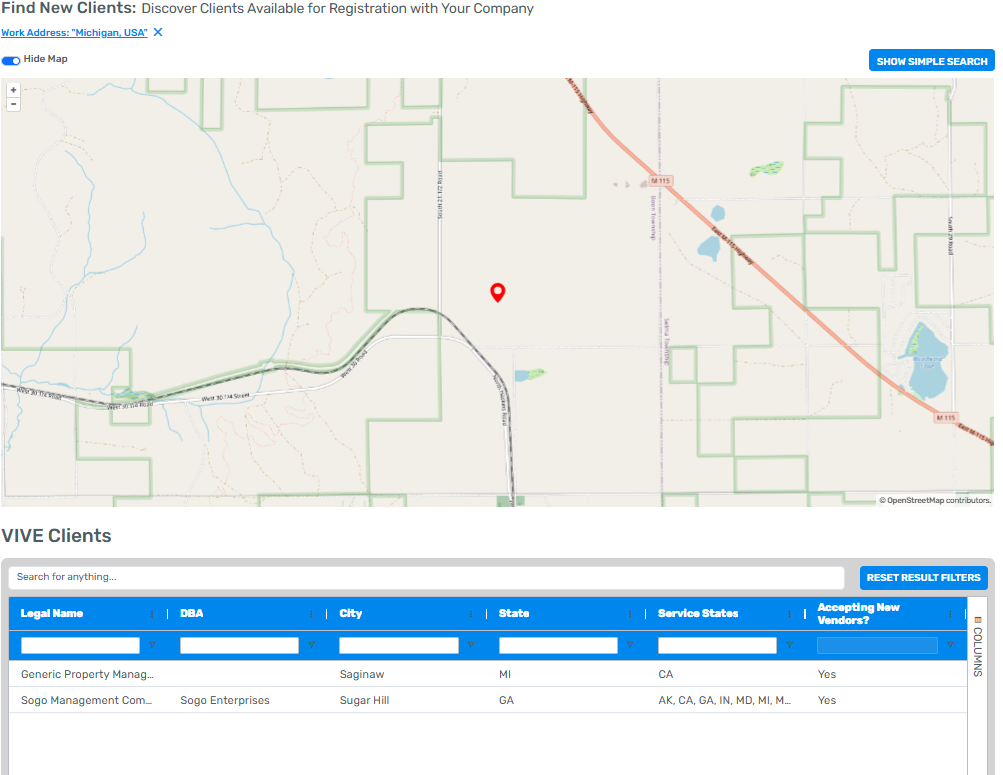Image resolution: width=1003 pixels, height=775 pixels.
Task: Click Yes cell in Generic Property row
Action: pos(826,674)
